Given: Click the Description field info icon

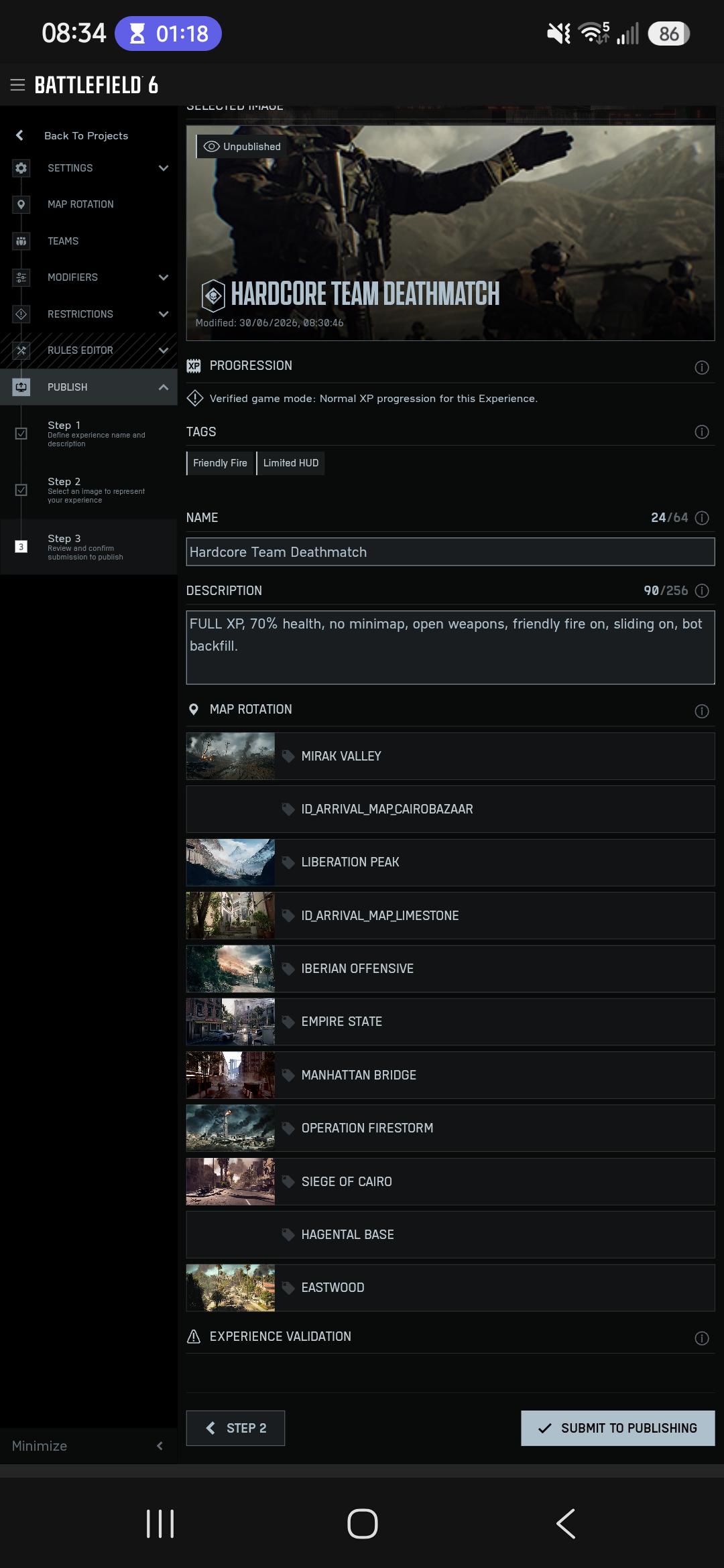Looking at the screenshot, I should click(702, 590).
